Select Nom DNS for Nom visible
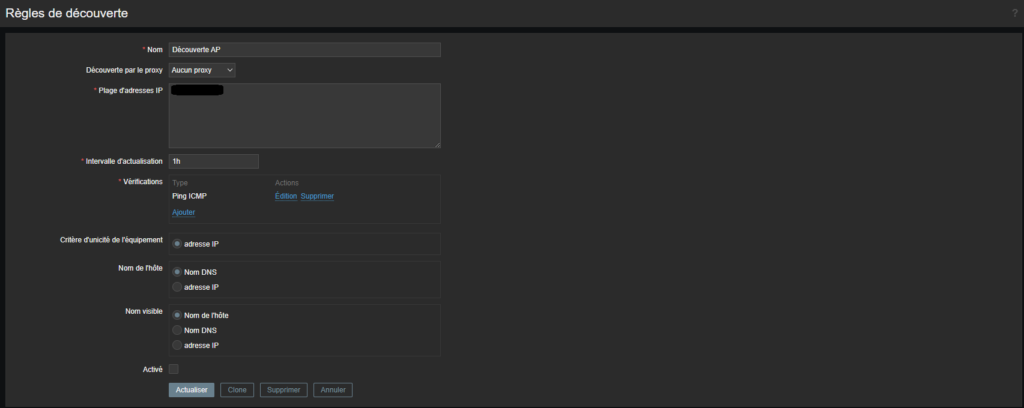The height and width of the screenshot is (408, 1024). [x=178, y=330]
